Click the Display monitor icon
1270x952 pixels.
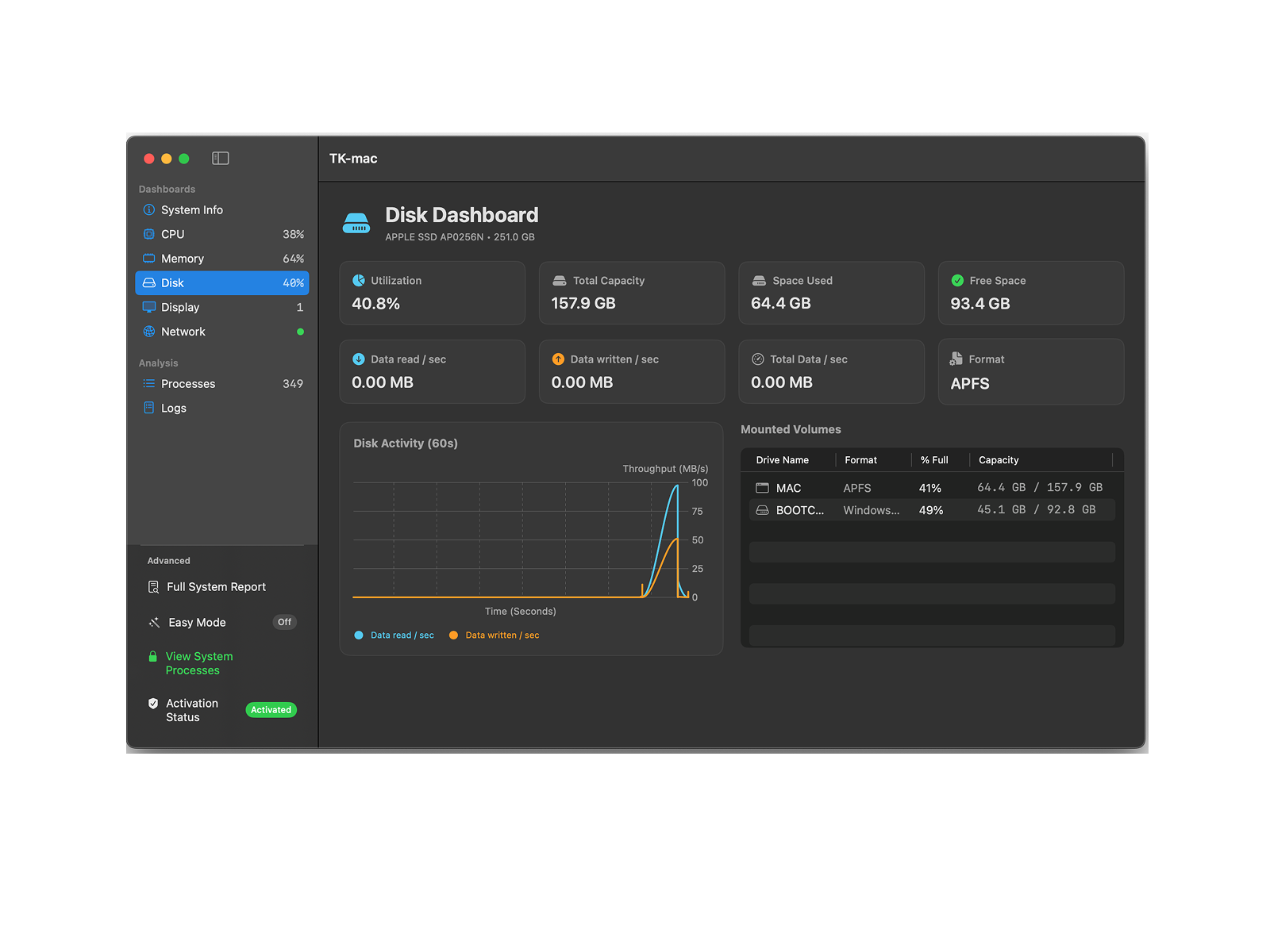click(x=148, y=307)
